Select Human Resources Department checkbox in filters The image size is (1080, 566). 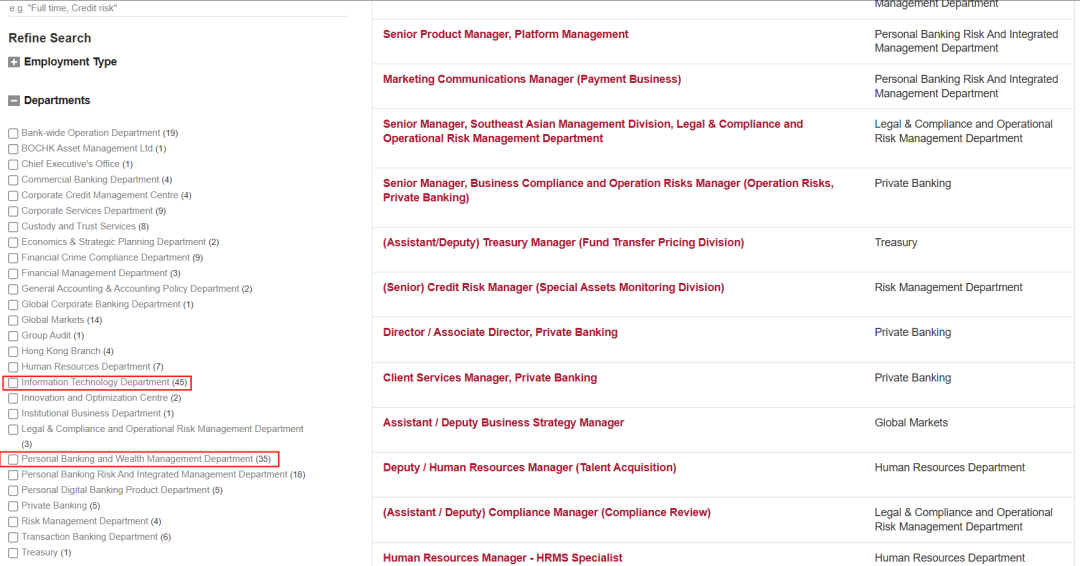[x=13, y=367]
